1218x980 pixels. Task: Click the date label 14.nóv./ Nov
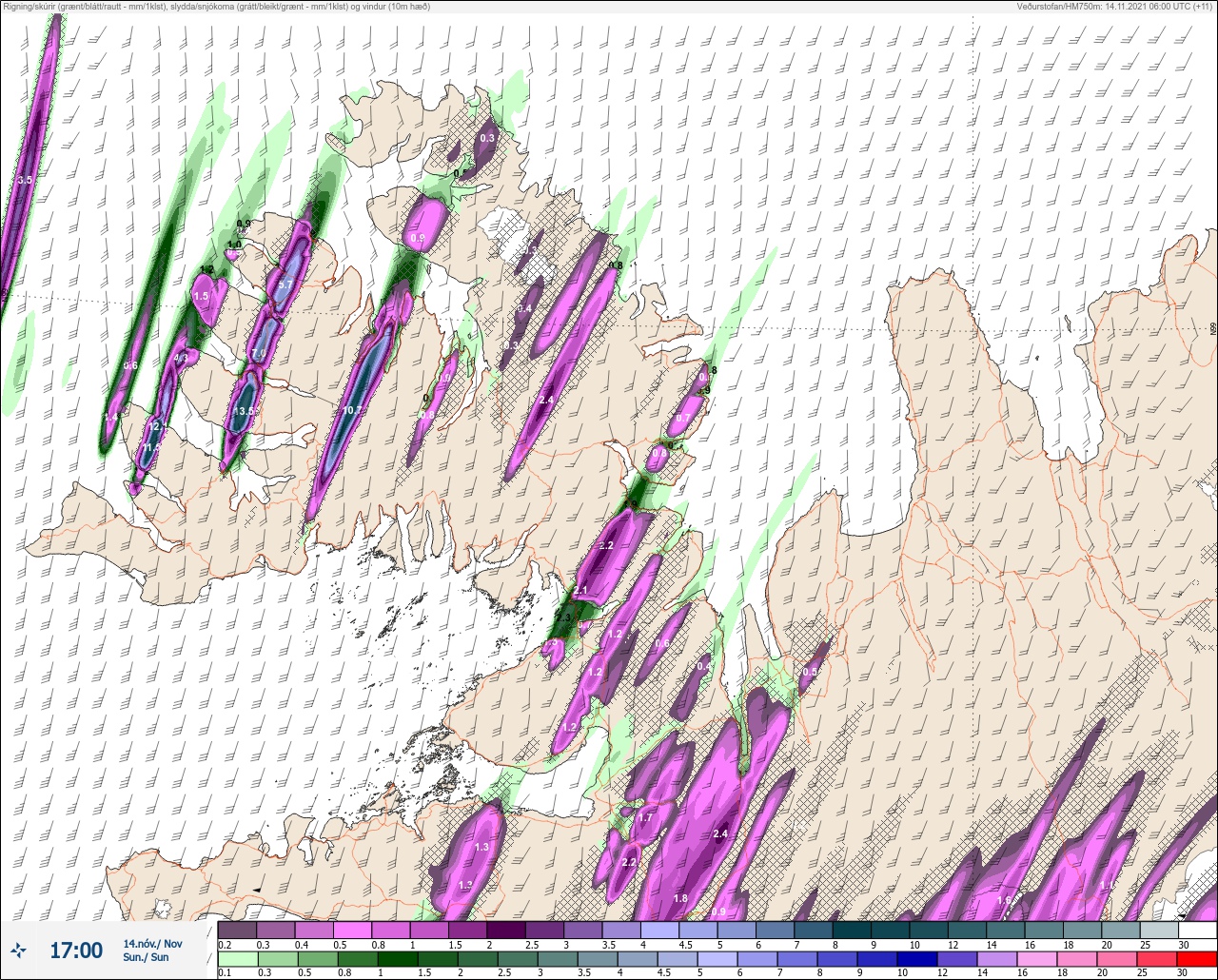152,943
